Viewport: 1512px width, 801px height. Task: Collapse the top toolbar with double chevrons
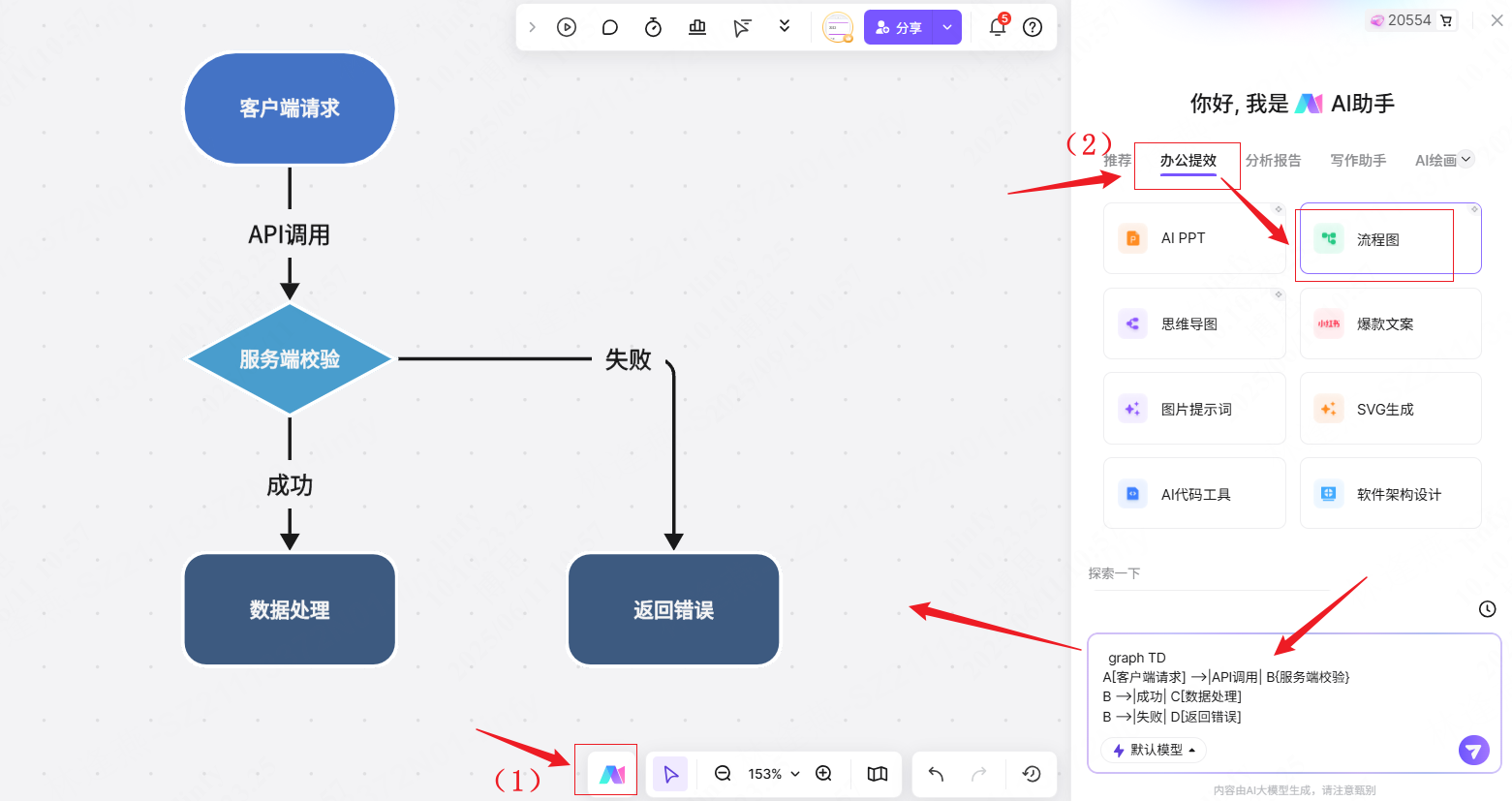785,26
